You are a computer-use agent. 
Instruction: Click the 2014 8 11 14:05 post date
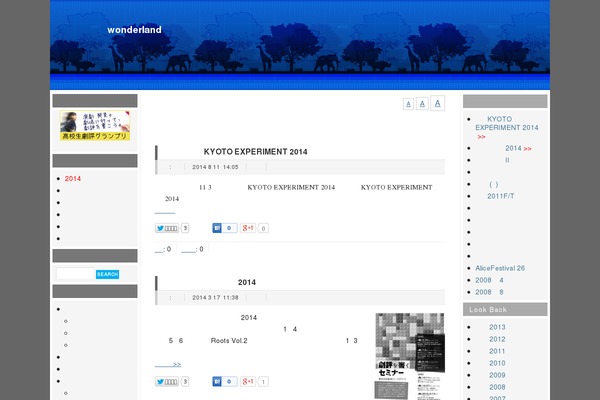(215, 167)
